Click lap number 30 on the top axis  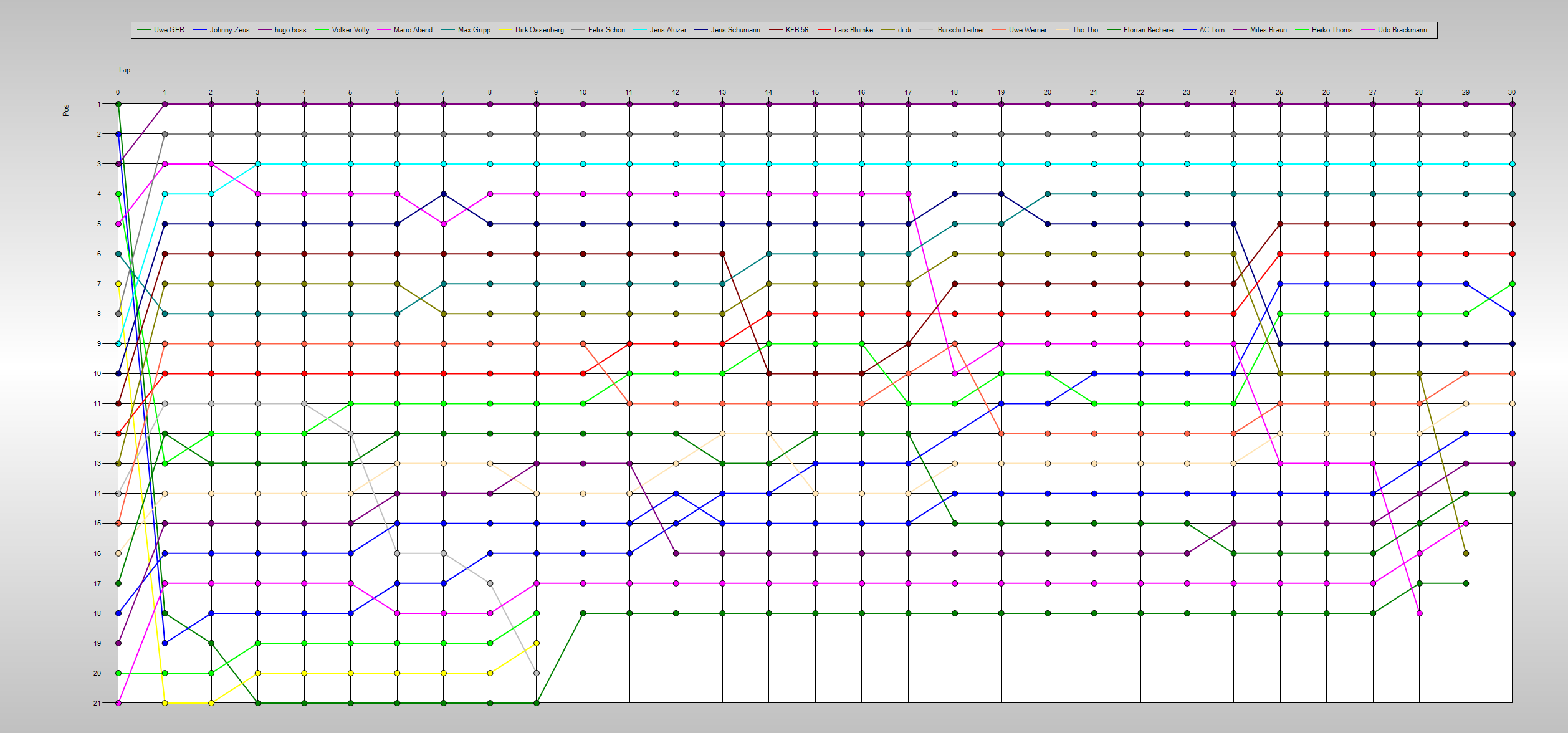tap(1512, 92)
